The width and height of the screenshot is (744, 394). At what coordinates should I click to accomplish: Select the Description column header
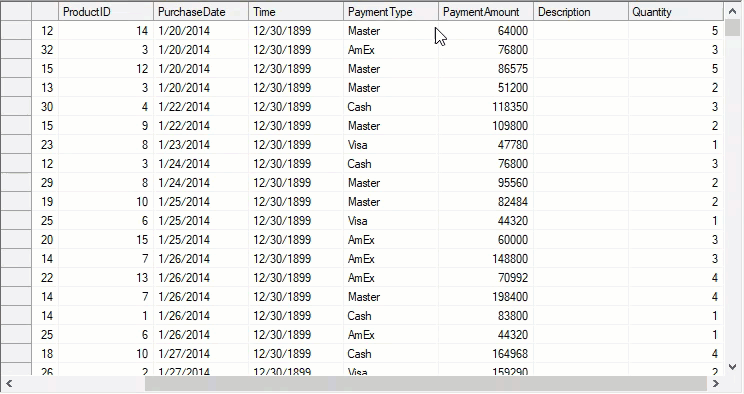click(x=580, y=12)
